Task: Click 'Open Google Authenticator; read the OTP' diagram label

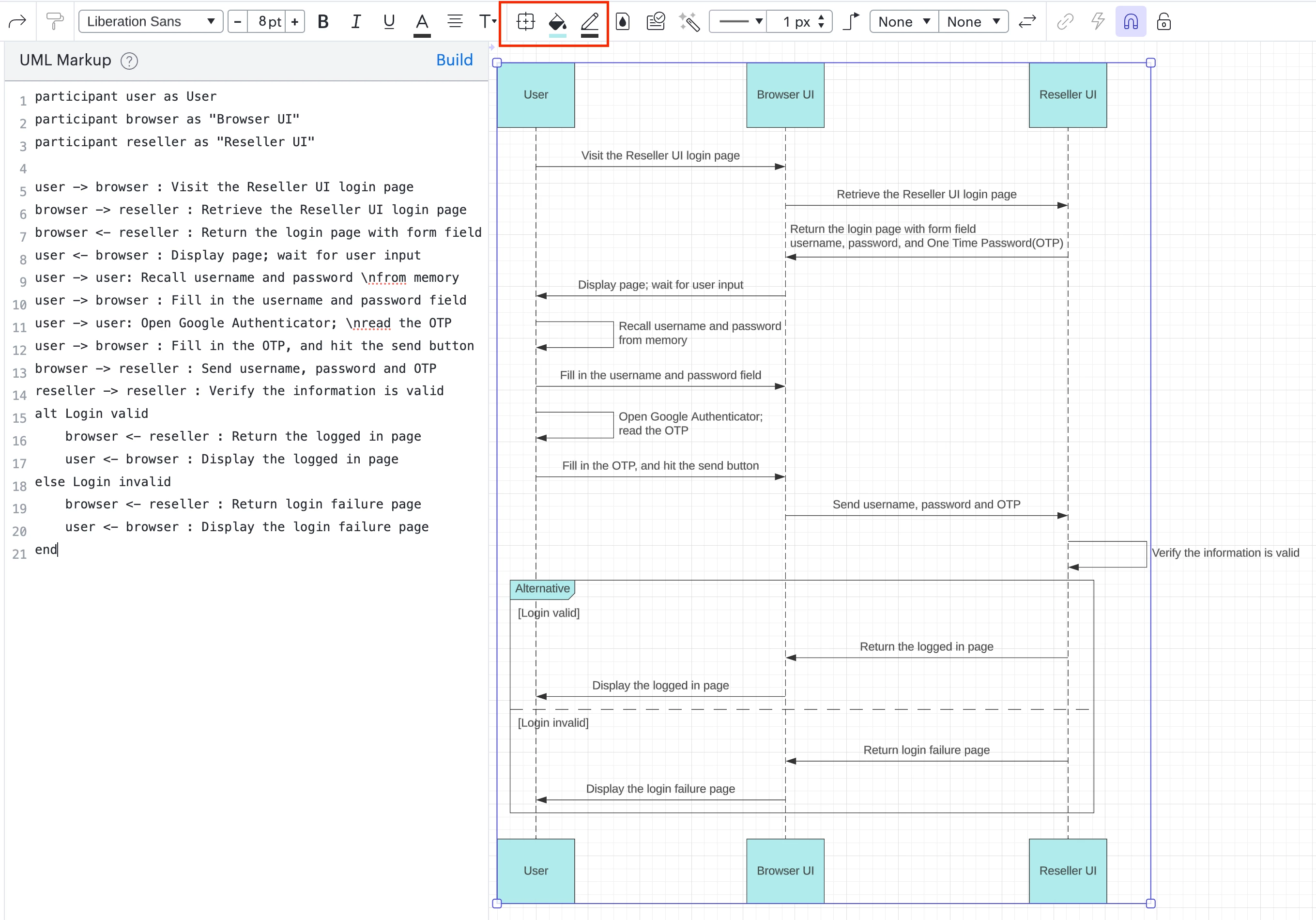Action: pyautogui.click(x=690, y=424)
